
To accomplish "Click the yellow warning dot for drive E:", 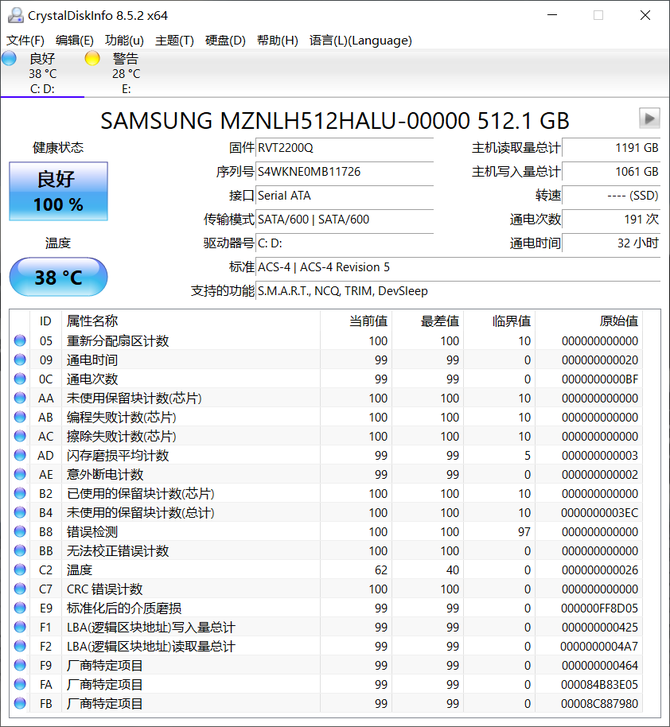I will 92,58.
